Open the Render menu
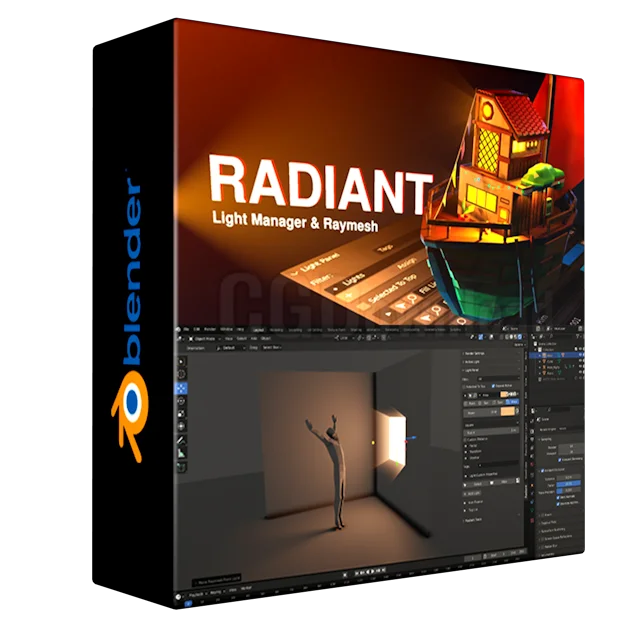Screen dimensions: 630x630 (210, 329)
